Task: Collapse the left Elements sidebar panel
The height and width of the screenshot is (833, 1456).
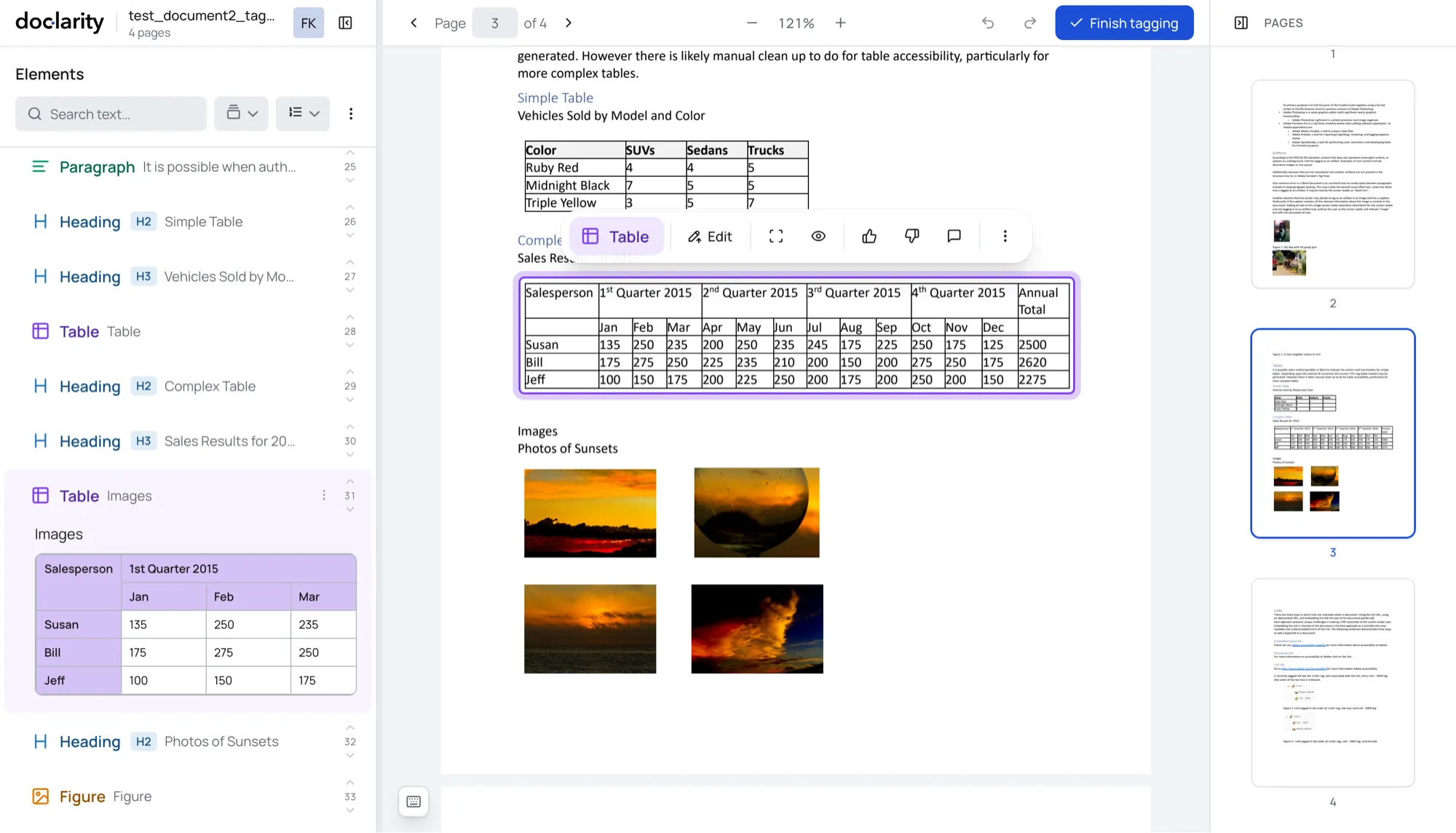Action: coord(346,23)
